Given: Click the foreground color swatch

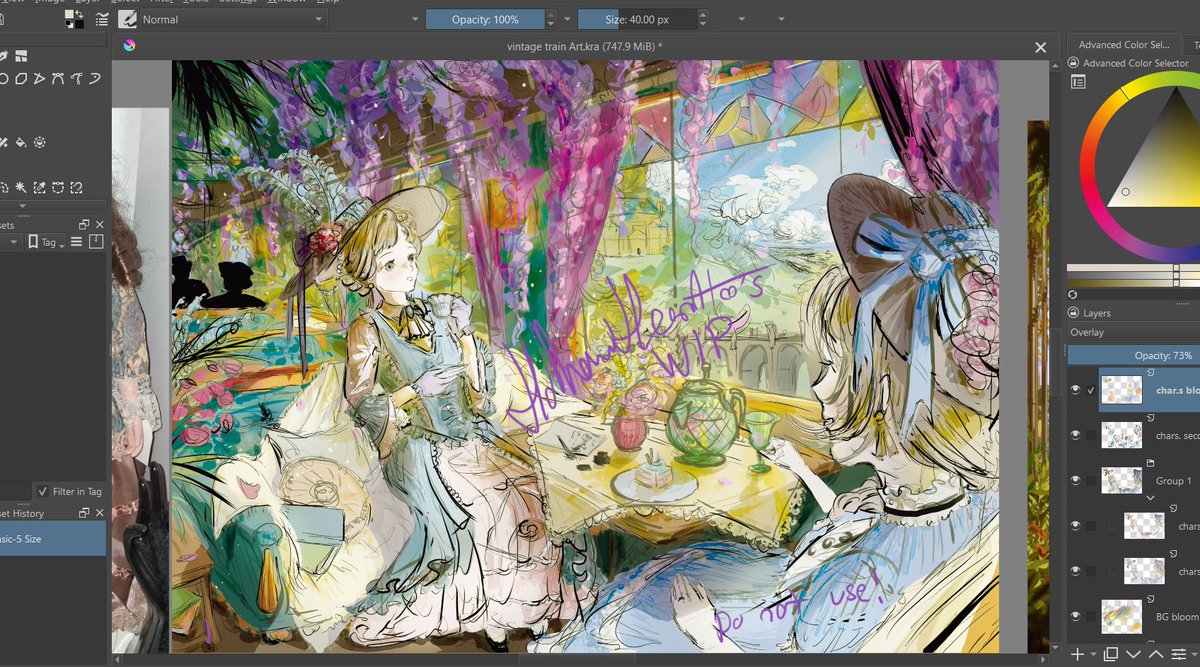Looking at the screenshot, I should (69, 12).
